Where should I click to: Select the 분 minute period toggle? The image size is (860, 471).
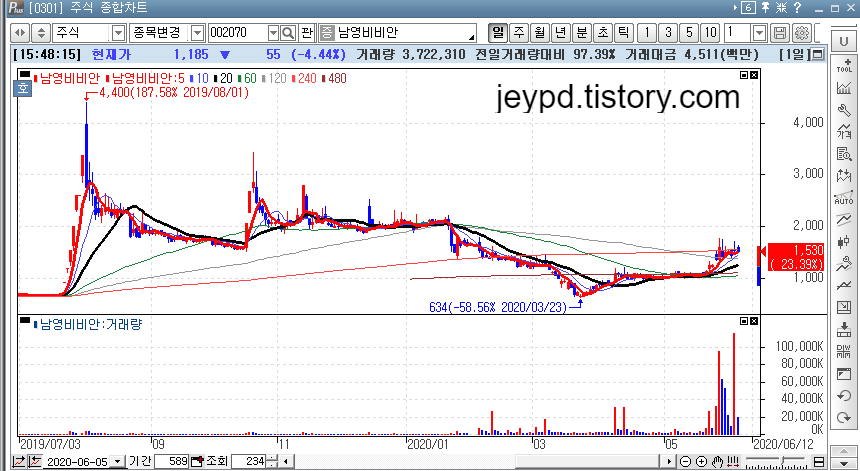pos(581,33)
